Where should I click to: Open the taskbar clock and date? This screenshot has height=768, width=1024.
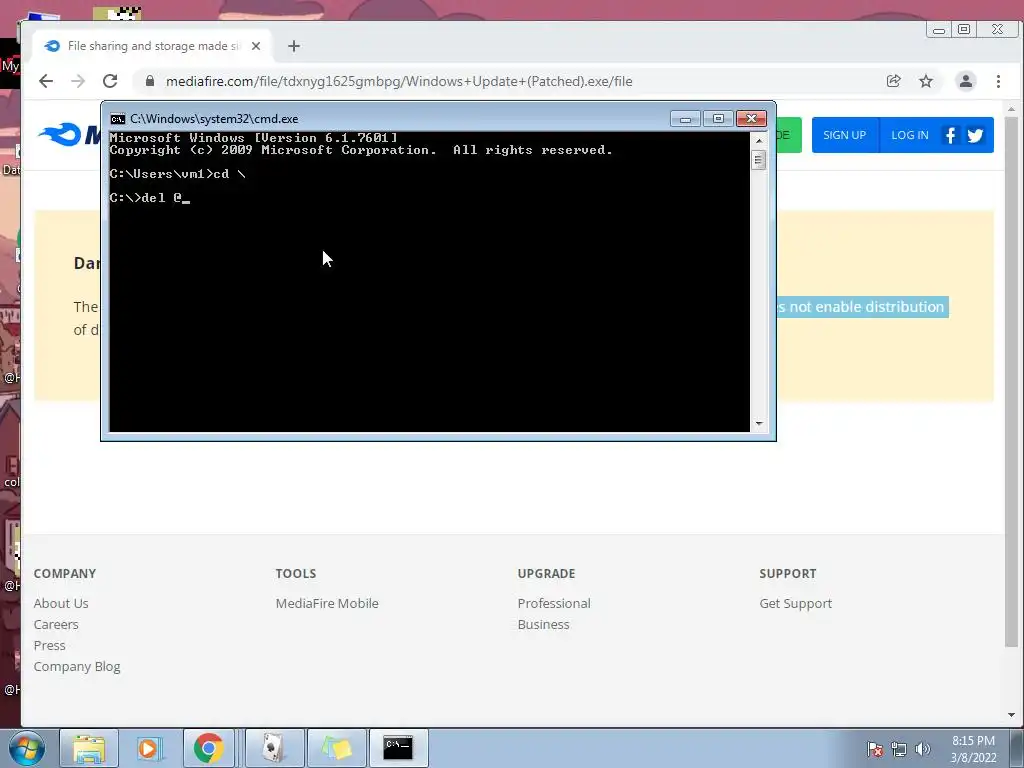pos(973,749)
